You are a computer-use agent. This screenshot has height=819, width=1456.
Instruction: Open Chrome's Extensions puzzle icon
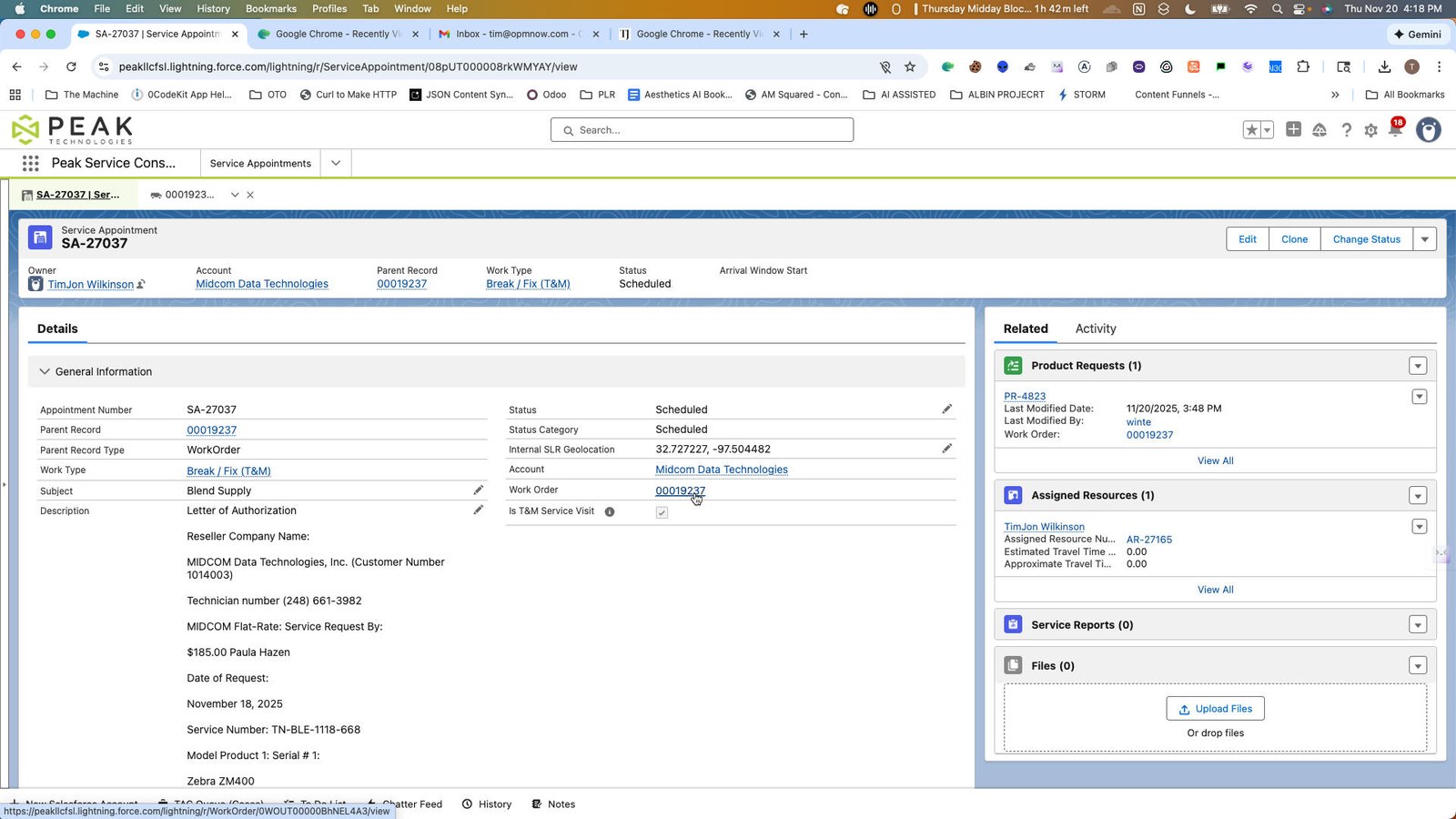(1303, 66)
